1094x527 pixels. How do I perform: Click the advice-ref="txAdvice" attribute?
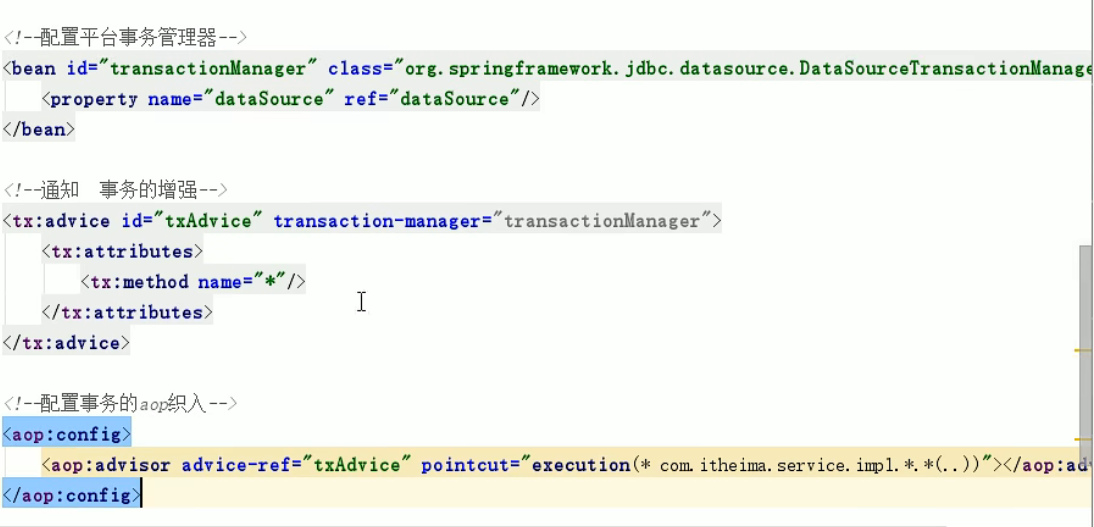tap(296, 465)
